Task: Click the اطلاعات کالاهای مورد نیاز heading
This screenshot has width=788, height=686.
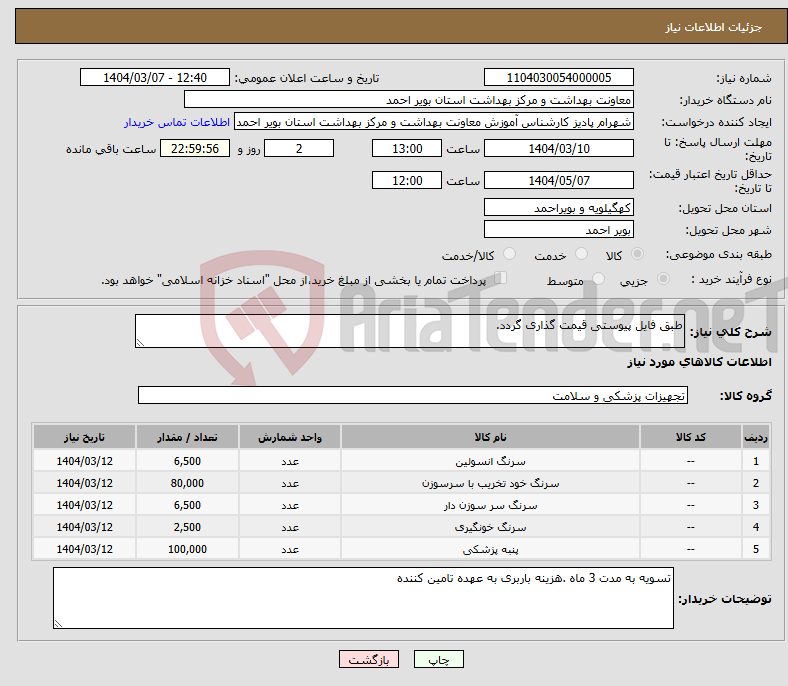Action: click(x=699, y=362)
